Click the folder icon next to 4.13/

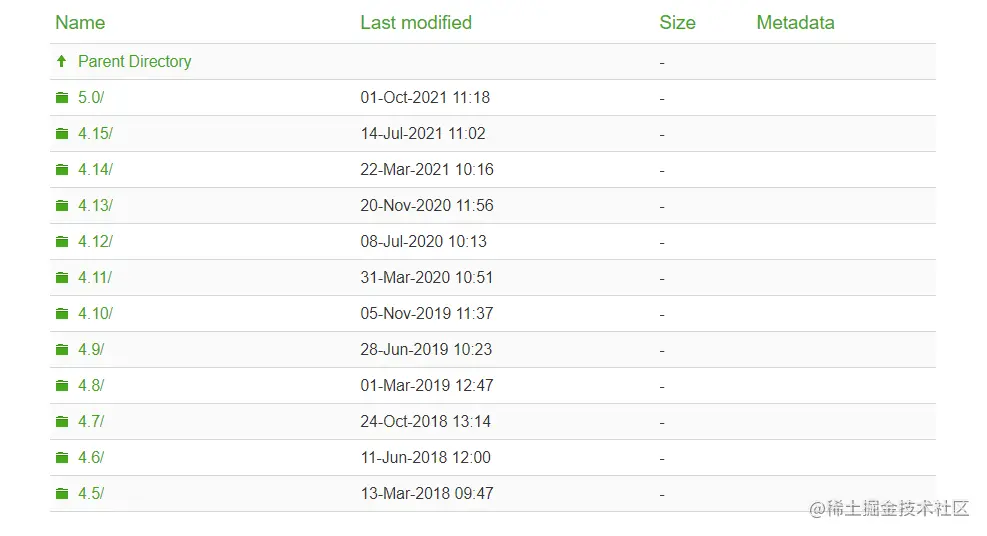pos(62,205)
